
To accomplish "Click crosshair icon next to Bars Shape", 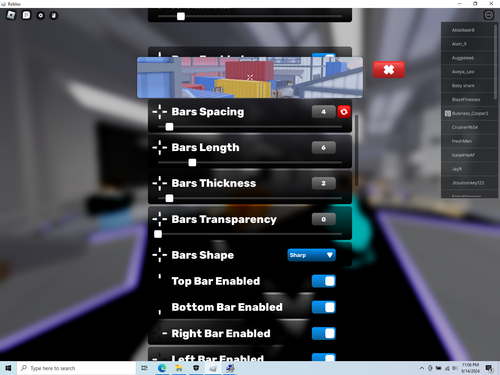I will click(160, 255).
